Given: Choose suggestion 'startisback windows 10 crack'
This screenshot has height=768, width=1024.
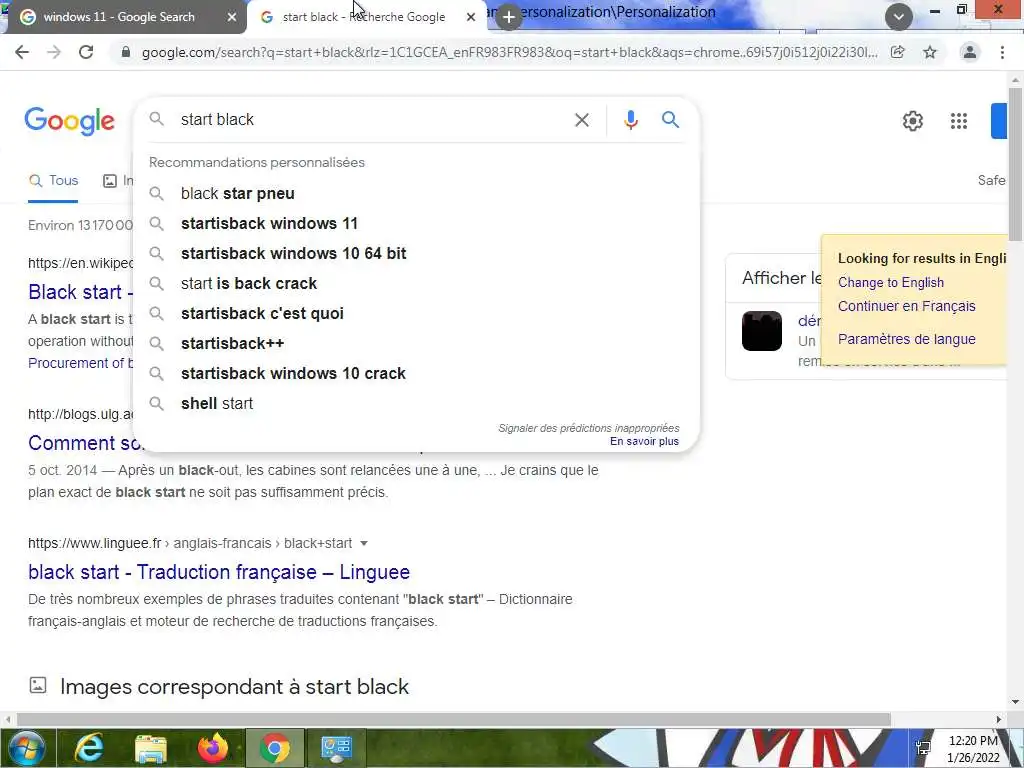Looking at the screenshot, I should tap(416, 374).
